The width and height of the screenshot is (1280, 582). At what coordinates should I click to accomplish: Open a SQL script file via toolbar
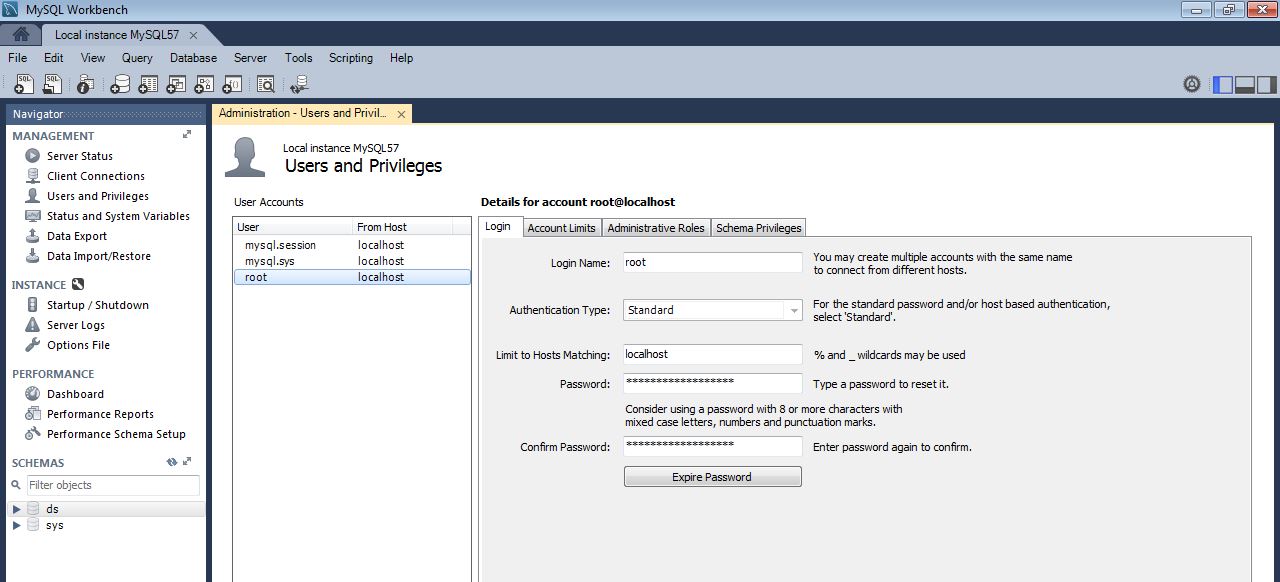click(x=52, y=85)
